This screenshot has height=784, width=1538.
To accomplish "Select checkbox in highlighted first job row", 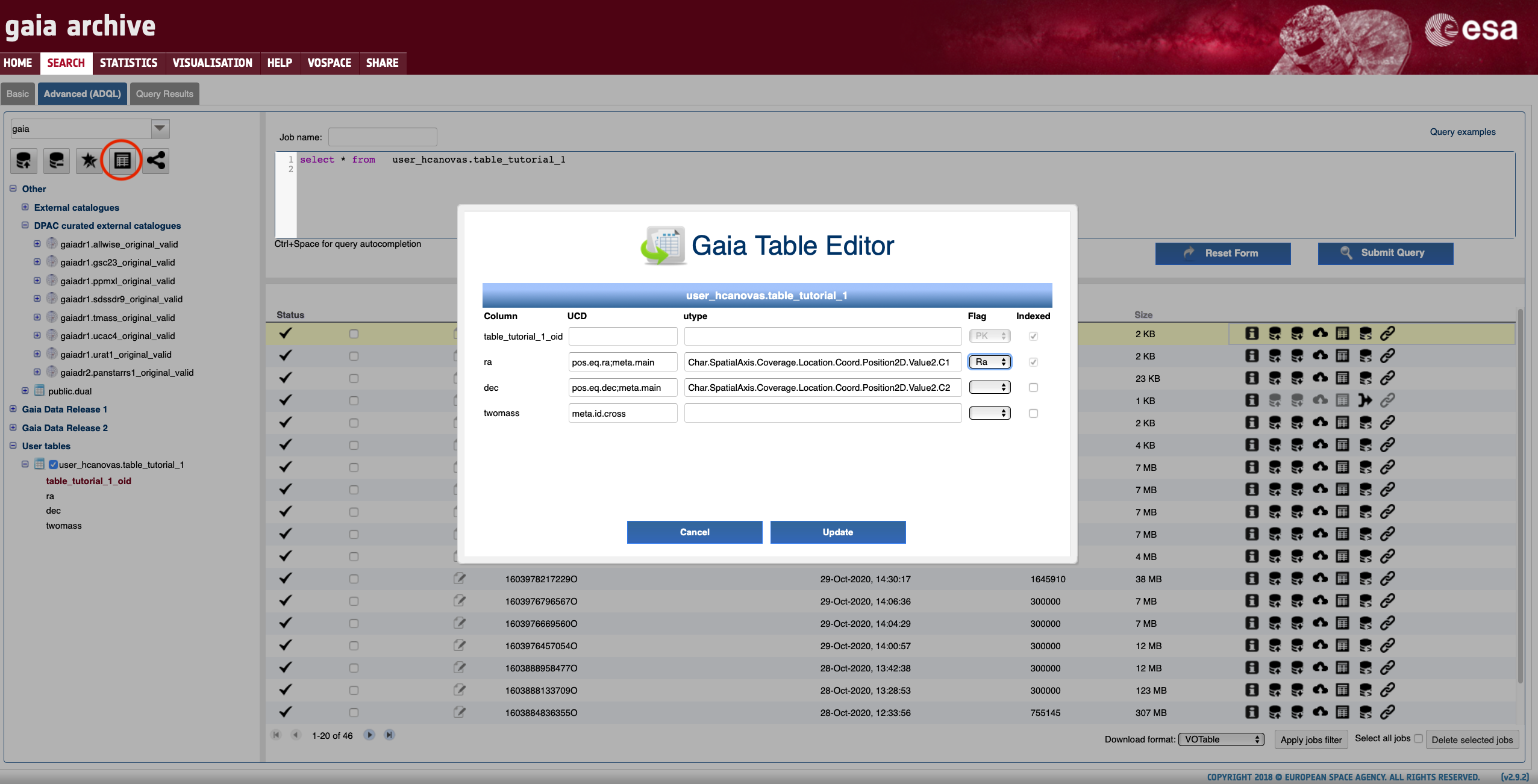I will (x=354, y=334).
